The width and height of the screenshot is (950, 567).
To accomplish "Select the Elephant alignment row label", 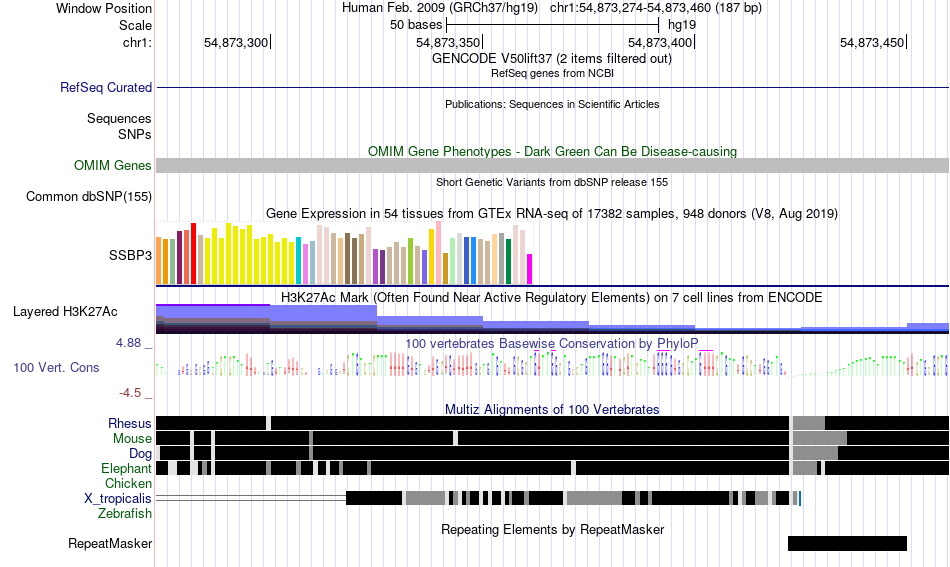I will [x=126, y=468].
